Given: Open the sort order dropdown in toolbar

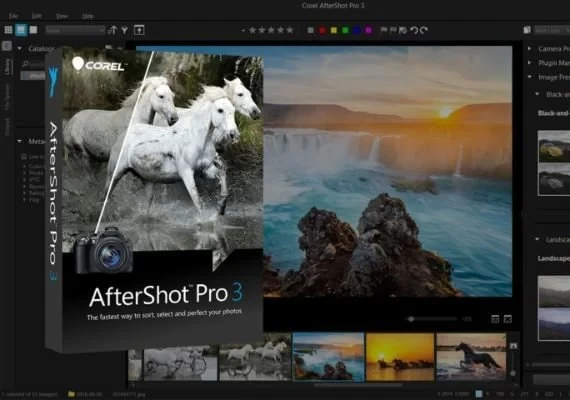Looking at the screenshot, I should pos(75,30).
